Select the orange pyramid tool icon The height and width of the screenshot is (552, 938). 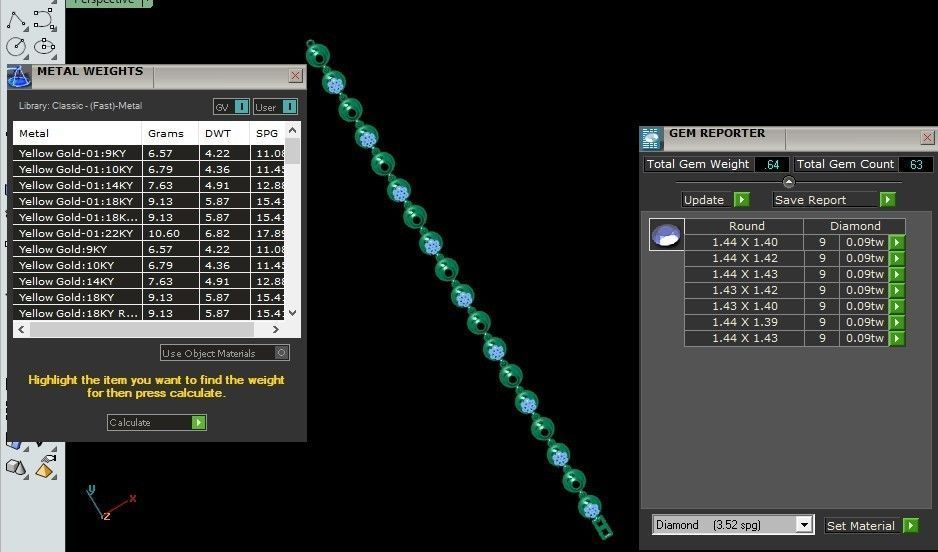click(x=45, y=467)
